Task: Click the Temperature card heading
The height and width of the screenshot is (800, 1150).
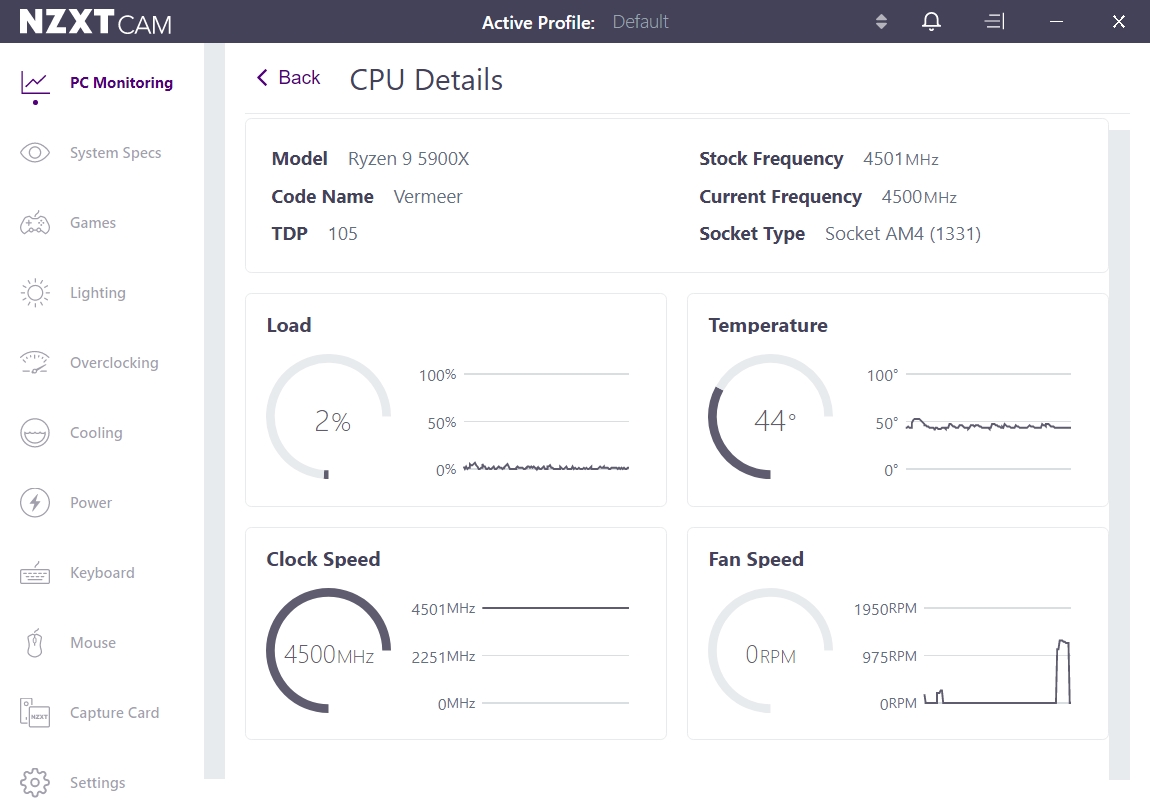Action: pos(768,325)
